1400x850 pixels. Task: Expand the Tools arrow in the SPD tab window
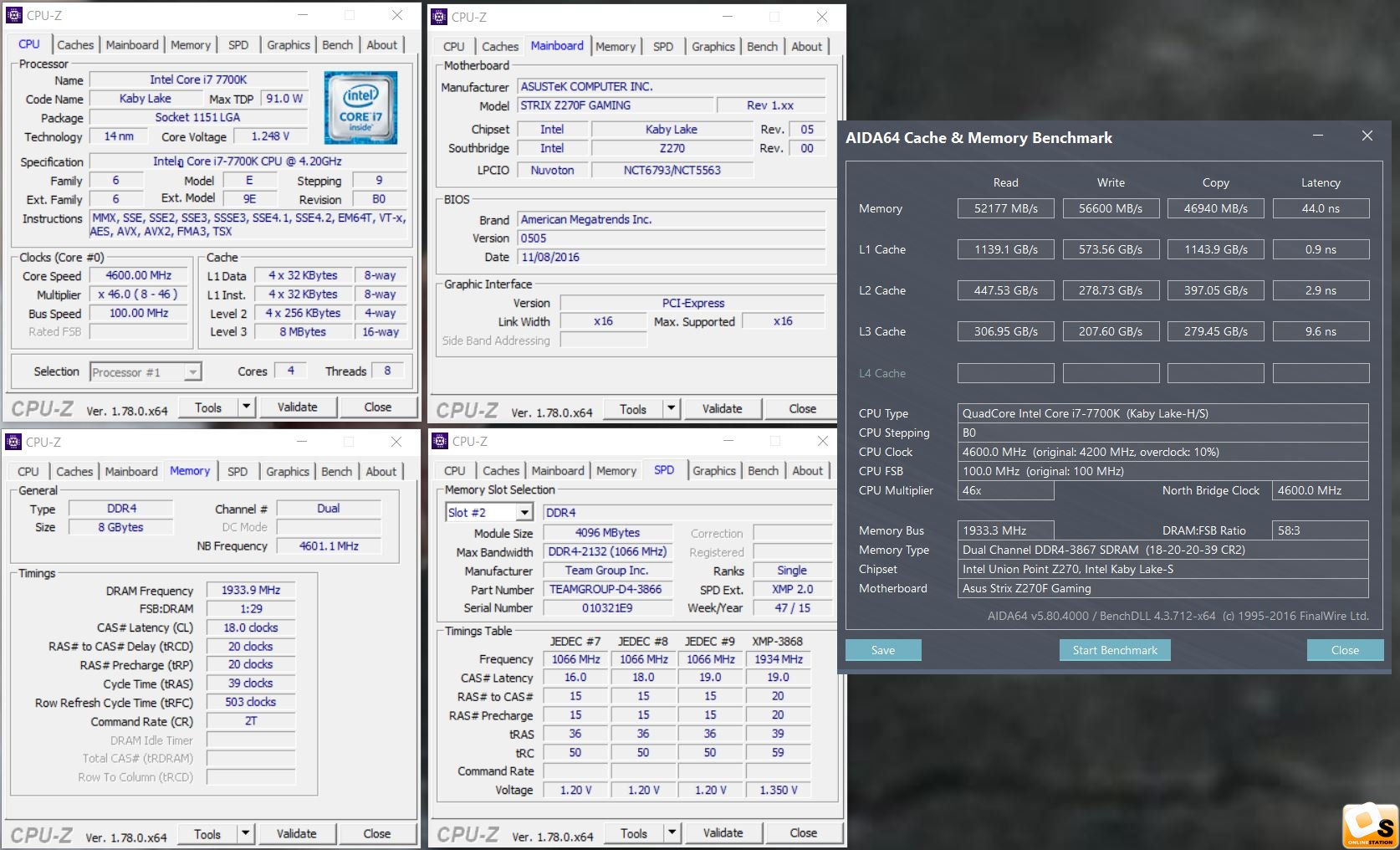(672, 832)
